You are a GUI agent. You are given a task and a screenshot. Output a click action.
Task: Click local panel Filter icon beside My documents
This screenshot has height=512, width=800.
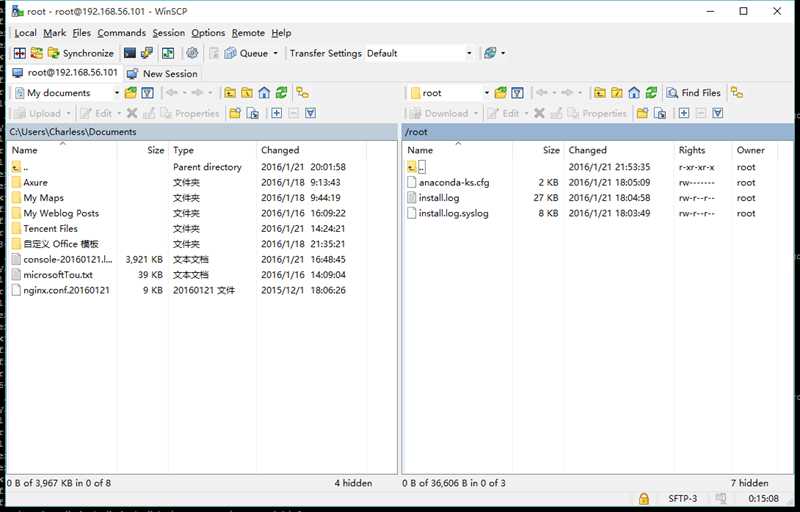pos(147,93)
